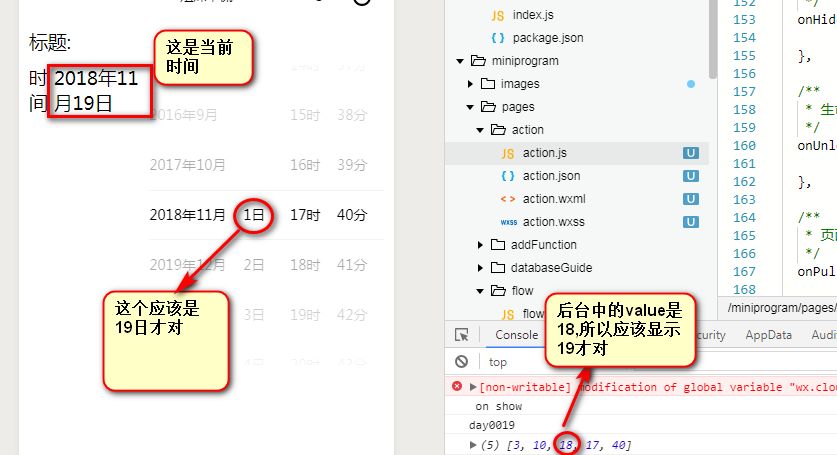
Task: Collapse the pages folder arrow
Action: [470, 107]
